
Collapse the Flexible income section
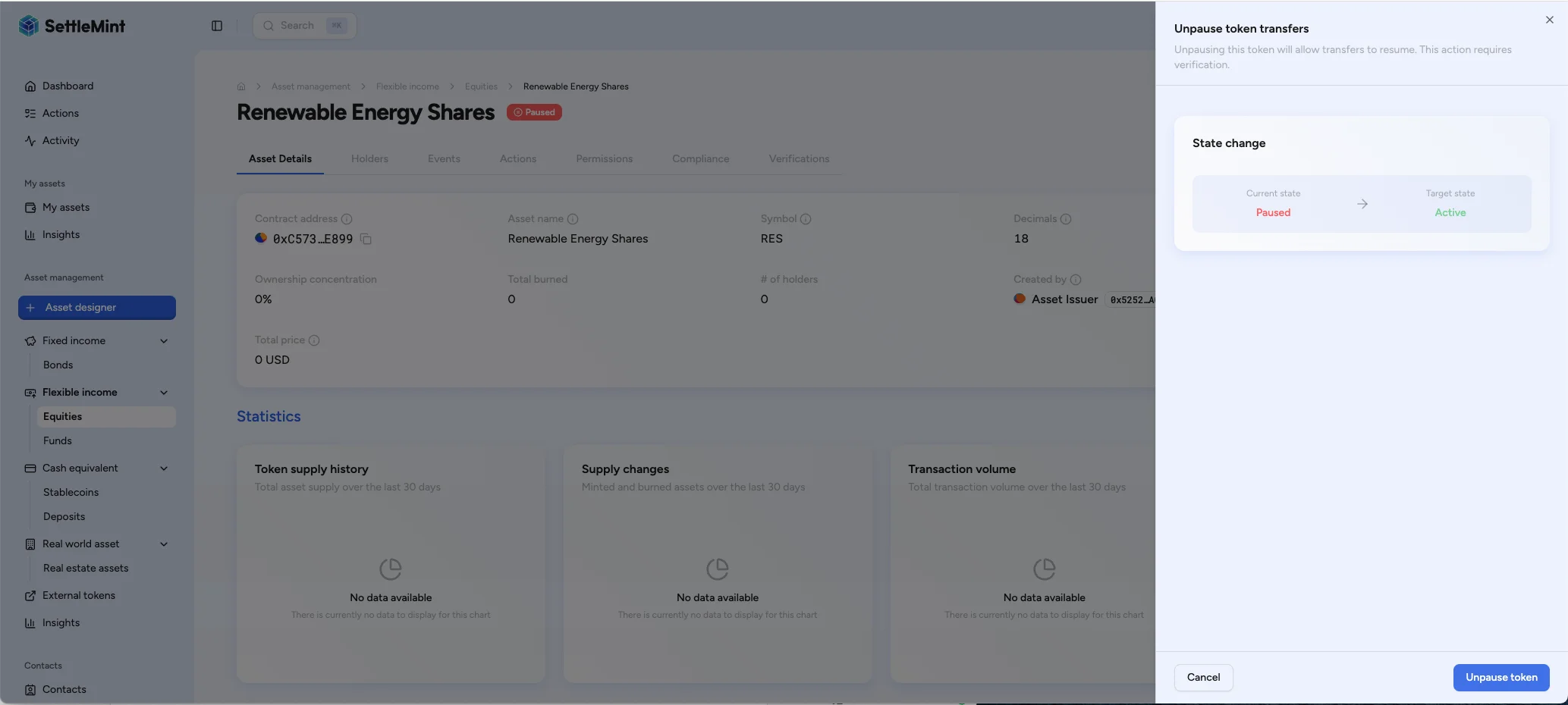tap(164, 393)
